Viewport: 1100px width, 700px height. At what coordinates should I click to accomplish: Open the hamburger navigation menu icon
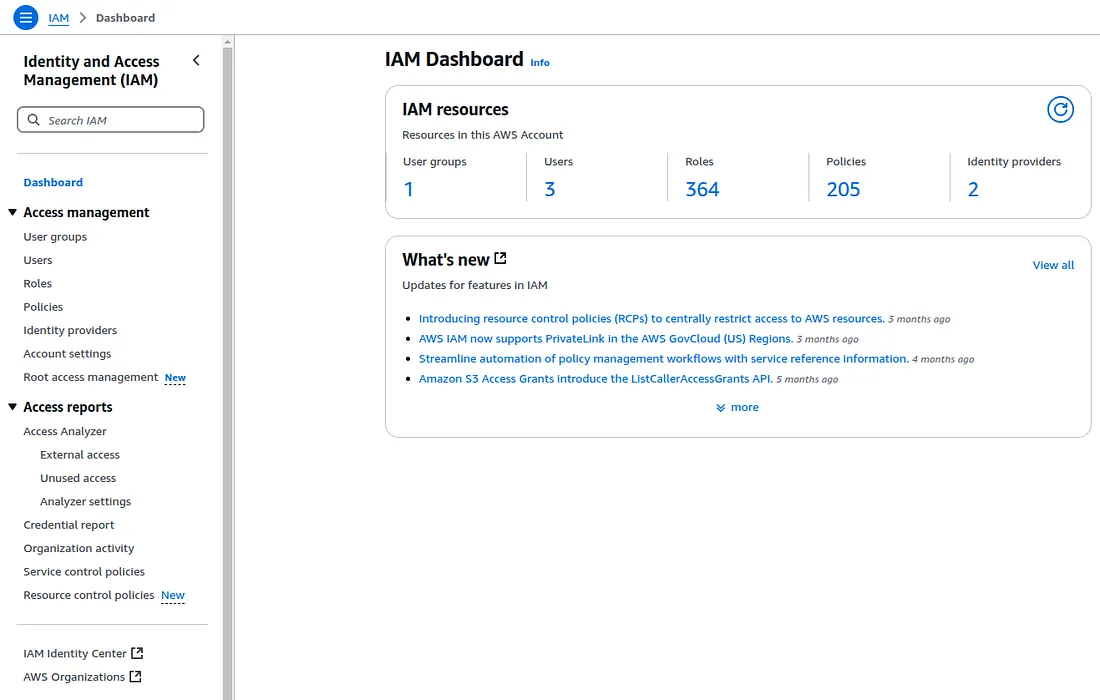point(26,18)
